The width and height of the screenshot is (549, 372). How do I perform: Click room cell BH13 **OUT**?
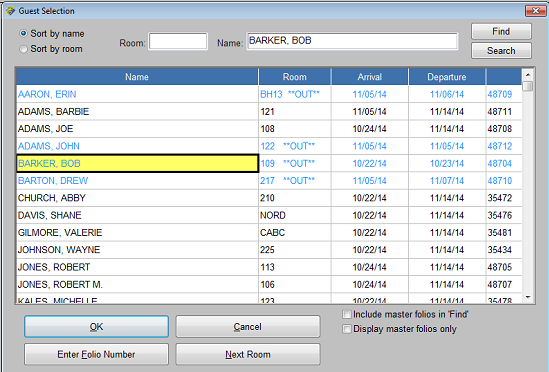coord(294,94)
